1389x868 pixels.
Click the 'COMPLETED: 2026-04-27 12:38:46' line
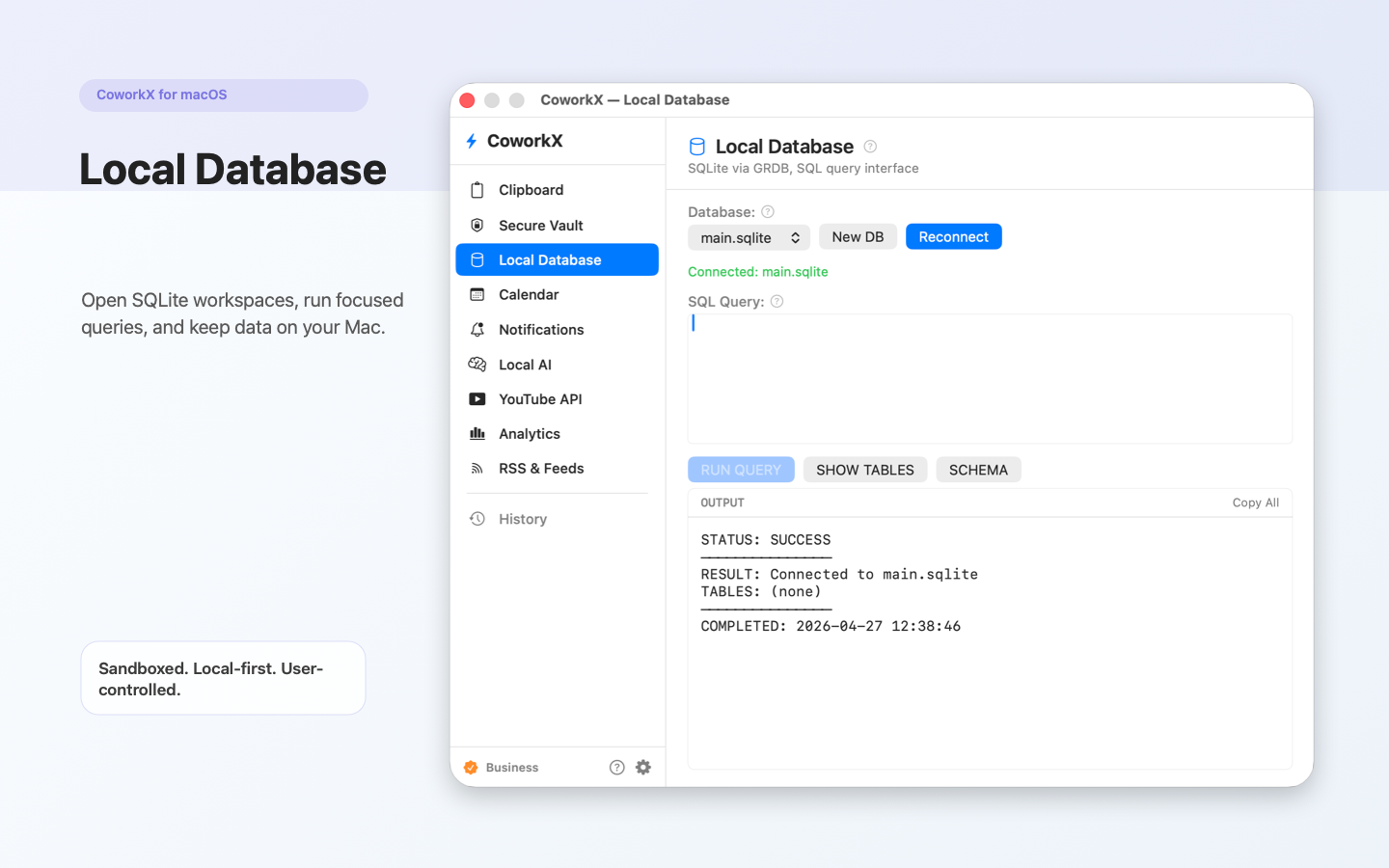[x=831, y=627]
